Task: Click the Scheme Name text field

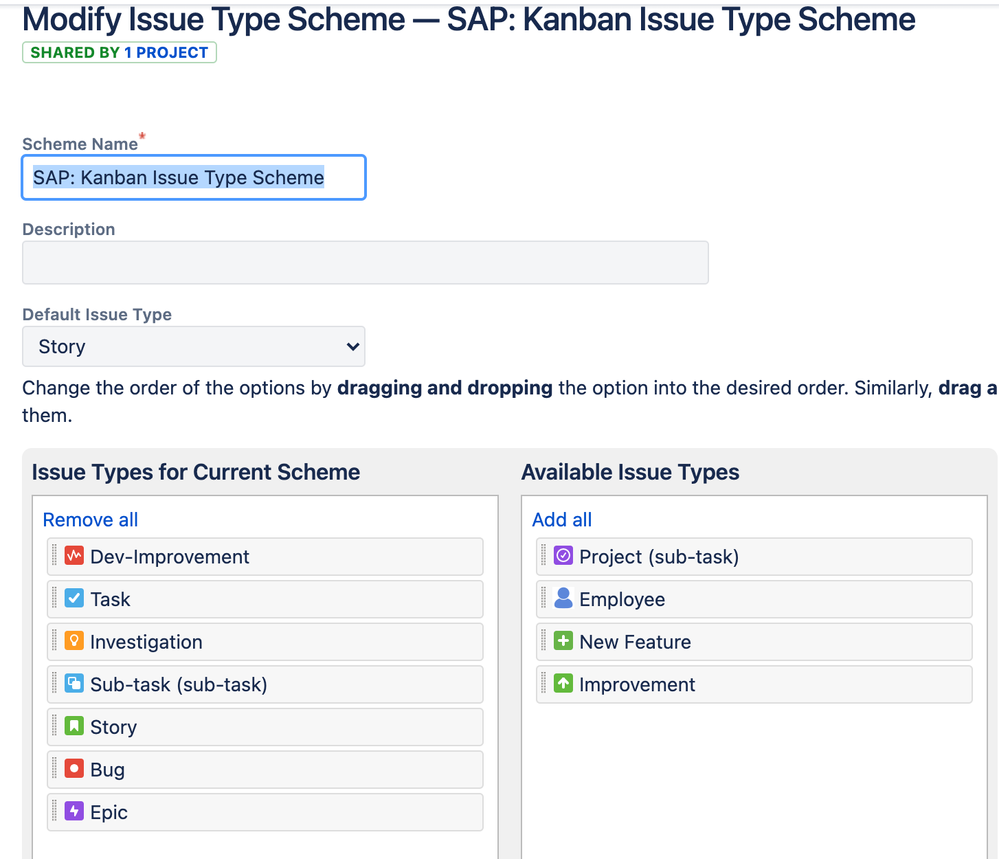Action: click(x=193, y=178)
